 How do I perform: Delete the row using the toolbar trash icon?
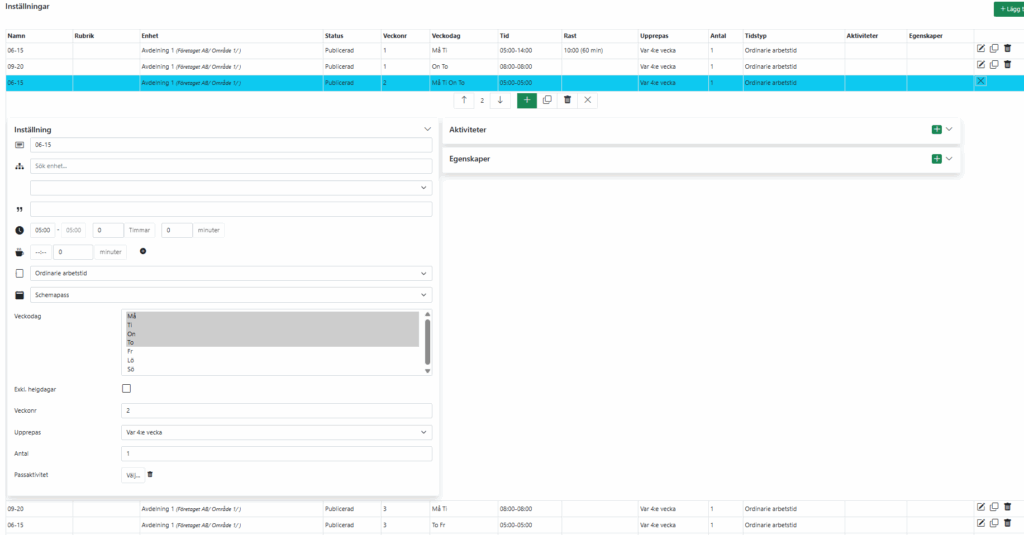(x=567, y=100)
